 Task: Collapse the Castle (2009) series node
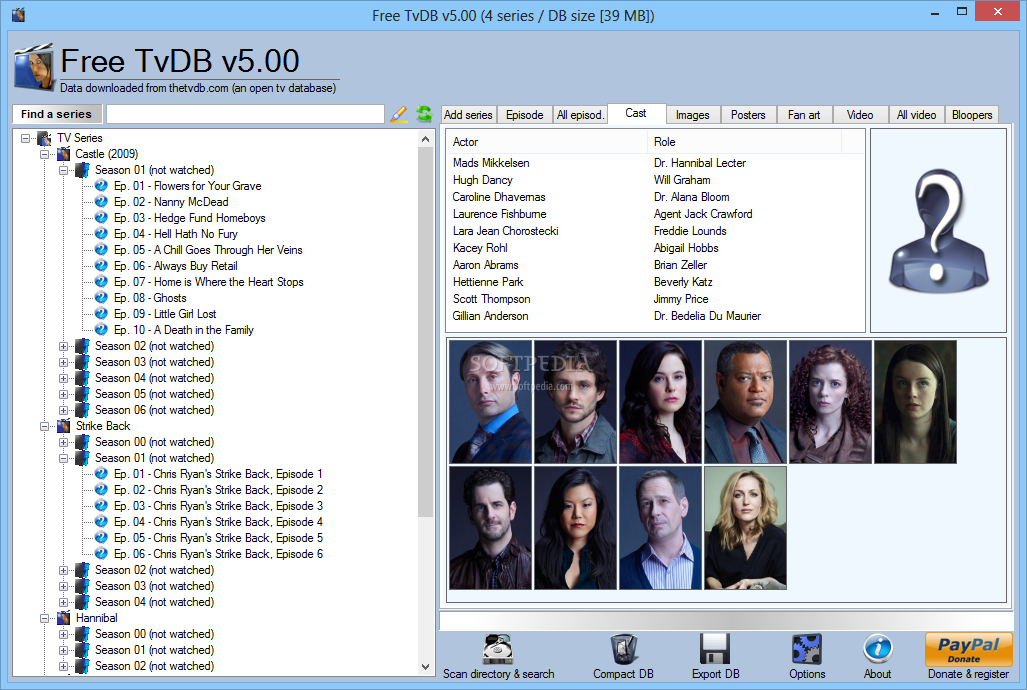pyautogui.click(x=45, y=155)
